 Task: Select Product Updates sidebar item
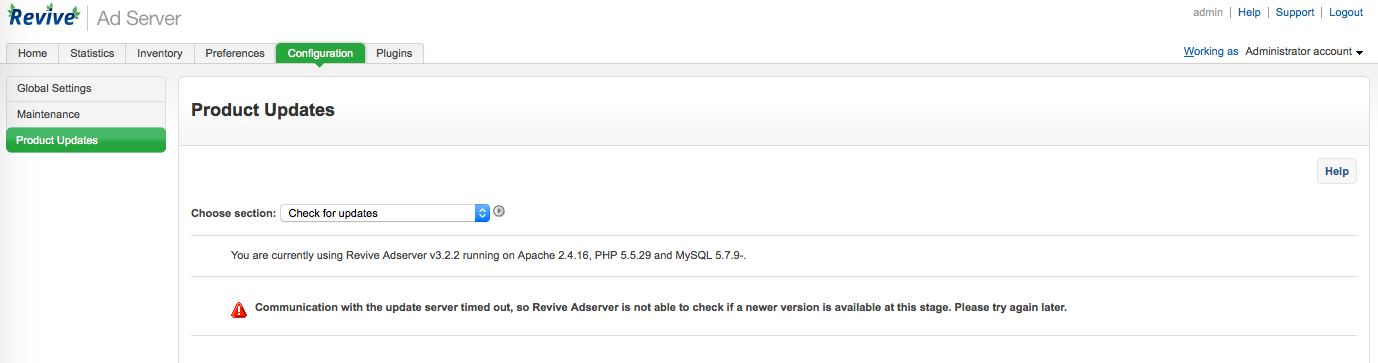tap(86, 140)
